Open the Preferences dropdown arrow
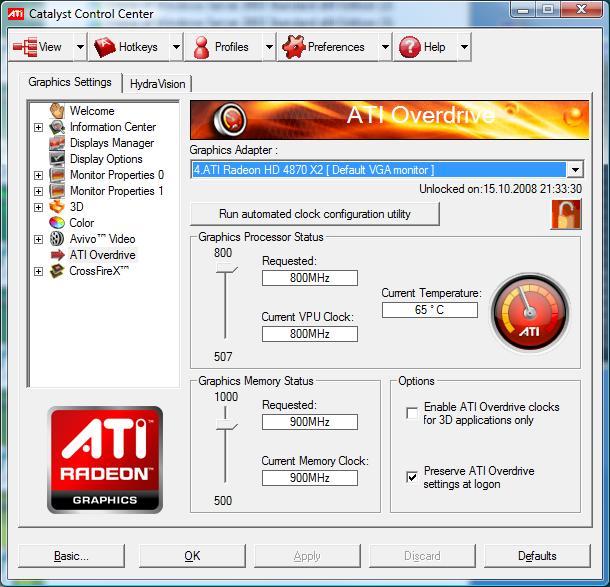Viewport: 610px width, 587px height. 385,47
